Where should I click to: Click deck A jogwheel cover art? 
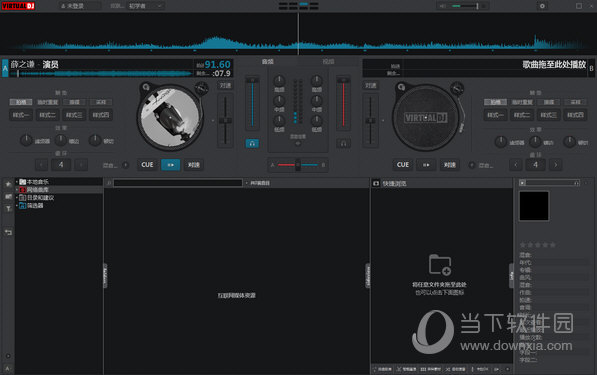(x=170, y=118)
